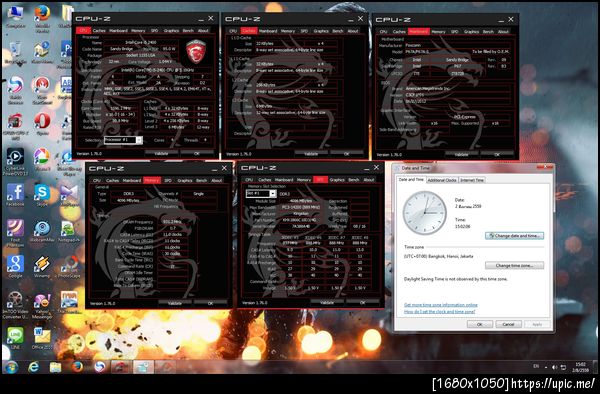Open the Facebook desktop shortcut

tap(15, 195)
